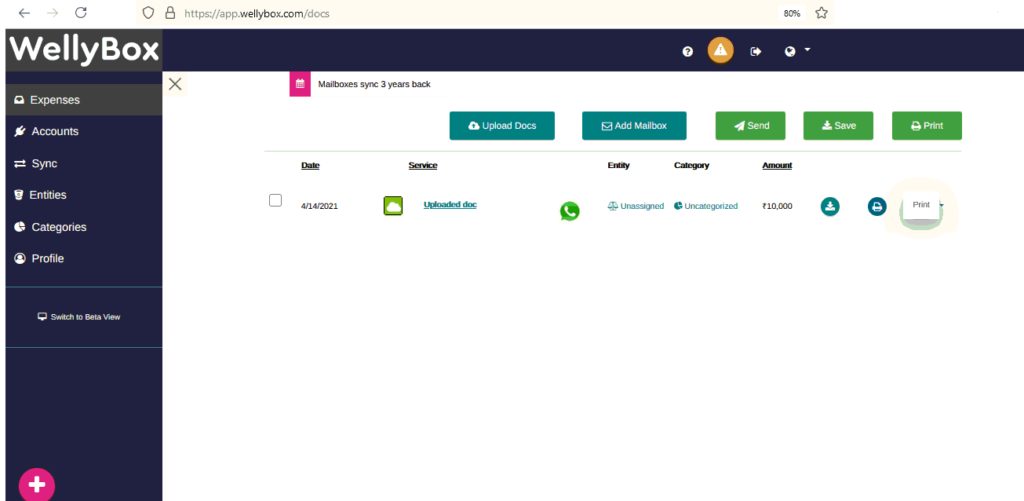Click the padlock site info icon
This screenshot has height=501, width=1024.
(170, 12)
